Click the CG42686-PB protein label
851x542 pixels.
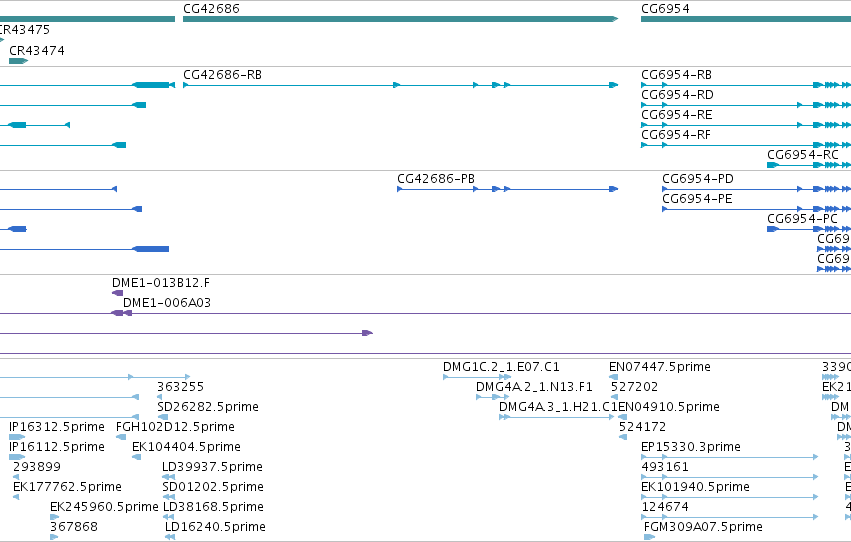click(x=436, y=179)
